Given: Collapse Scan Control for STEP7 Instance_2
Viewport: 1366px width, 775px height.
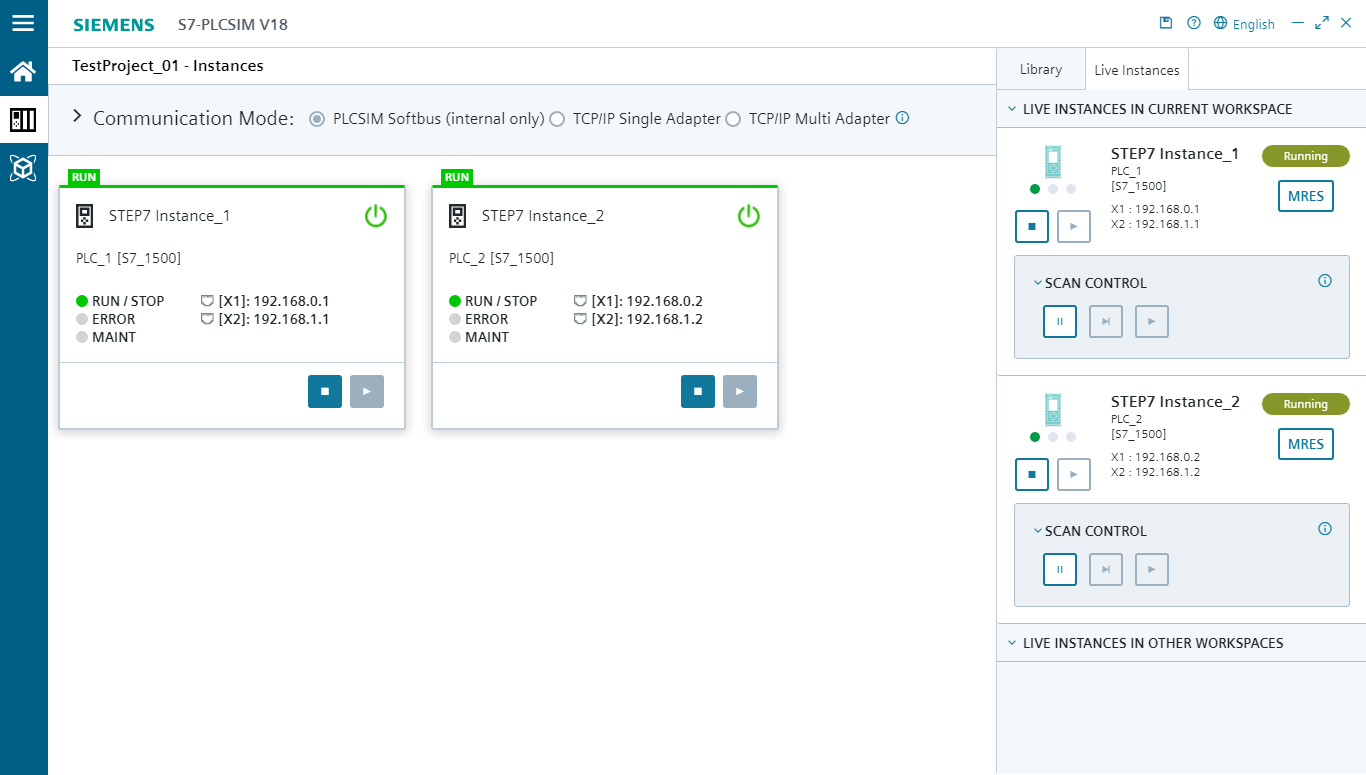Looking at the screenshot, I should (1038, 531).
